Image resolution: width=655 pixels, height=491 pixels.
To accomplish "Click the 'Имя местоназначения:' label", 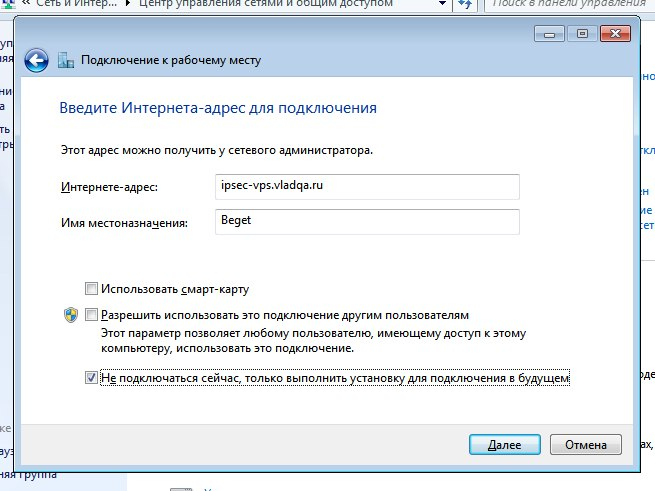I will click(124, 223).
